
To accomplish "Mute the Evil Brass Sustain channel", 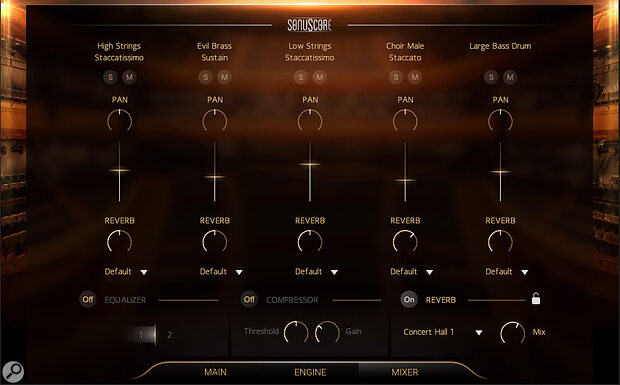I will [x=225, y=77].
